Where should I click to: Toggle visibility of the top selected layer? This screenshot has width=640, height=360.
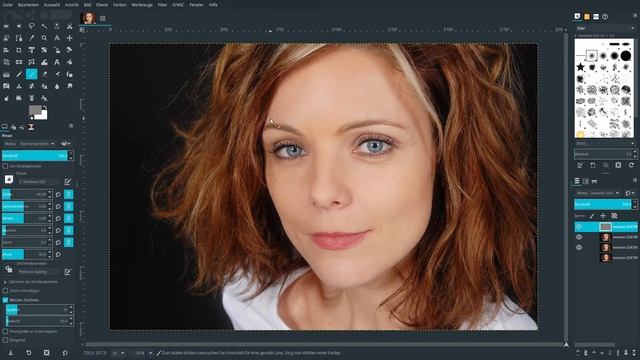click(x=579, y=227)
